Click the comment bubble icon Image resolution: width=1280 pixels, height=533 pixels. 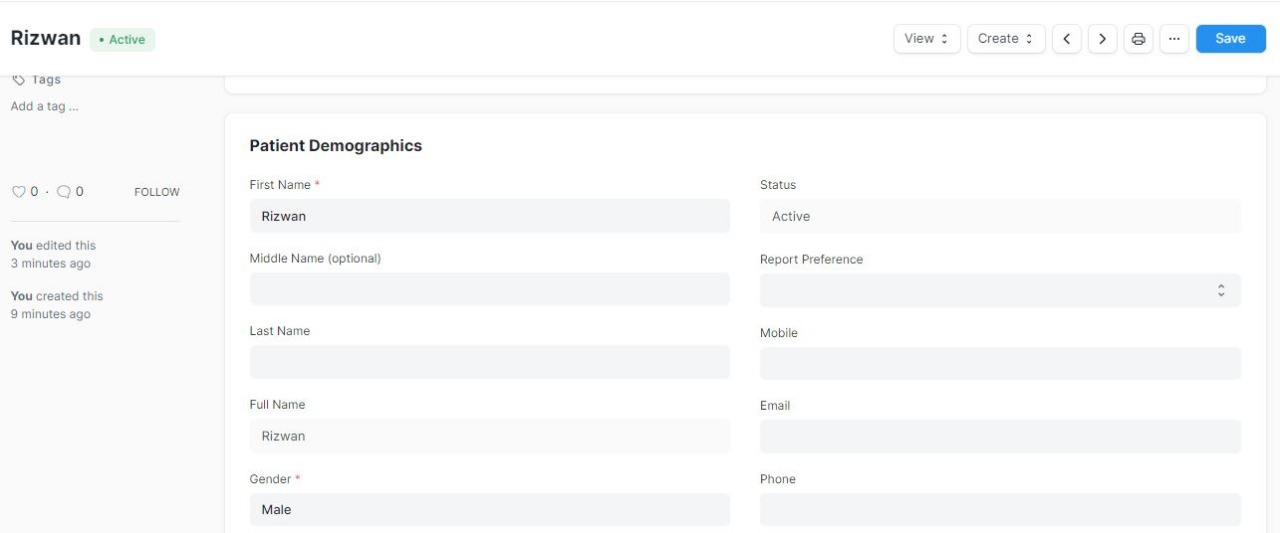coord(63,192)
